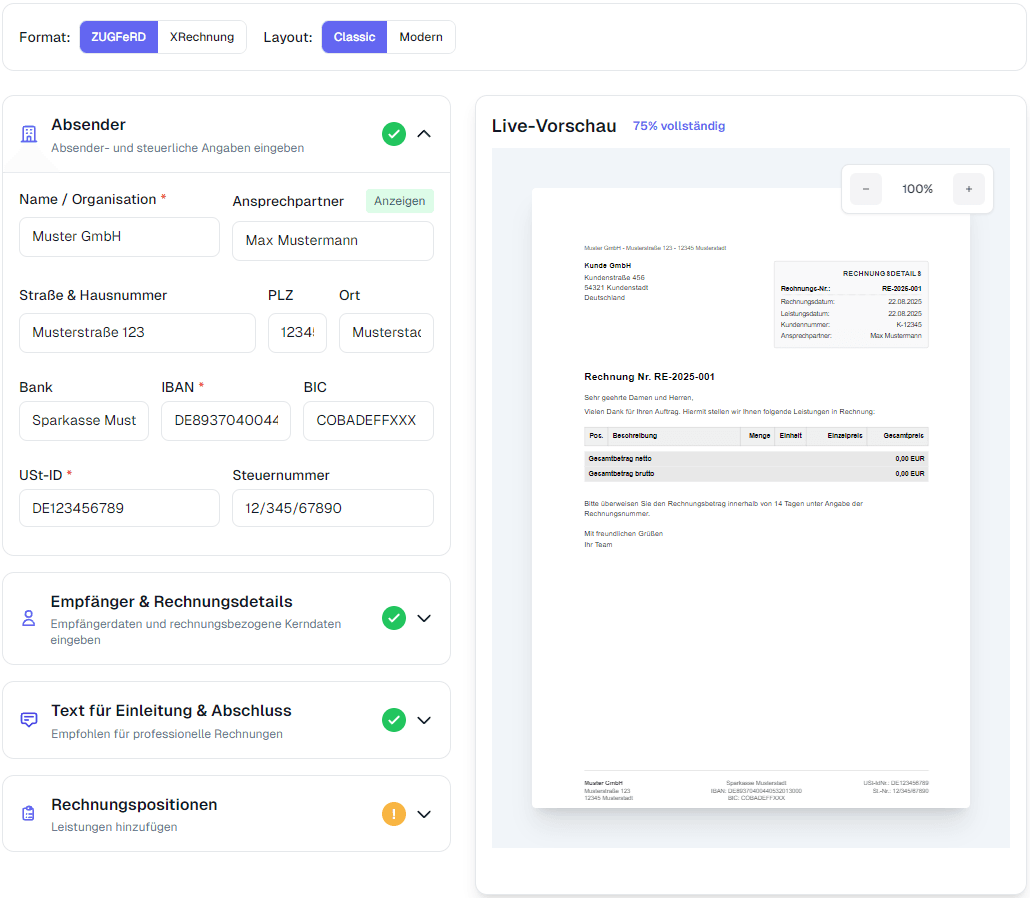The width and height of the screenshot is (1030, 898).
Task: Click the completed status check on the Text section
Action: click(x=394, y=720)
